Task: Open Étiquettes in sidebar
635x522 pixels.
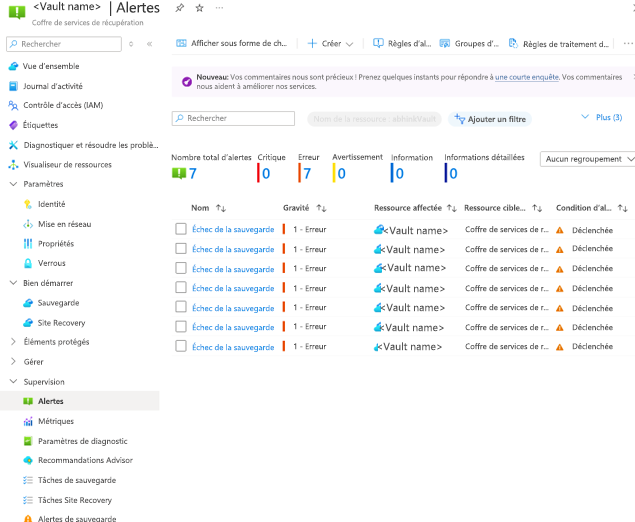Action: (40, 125)
